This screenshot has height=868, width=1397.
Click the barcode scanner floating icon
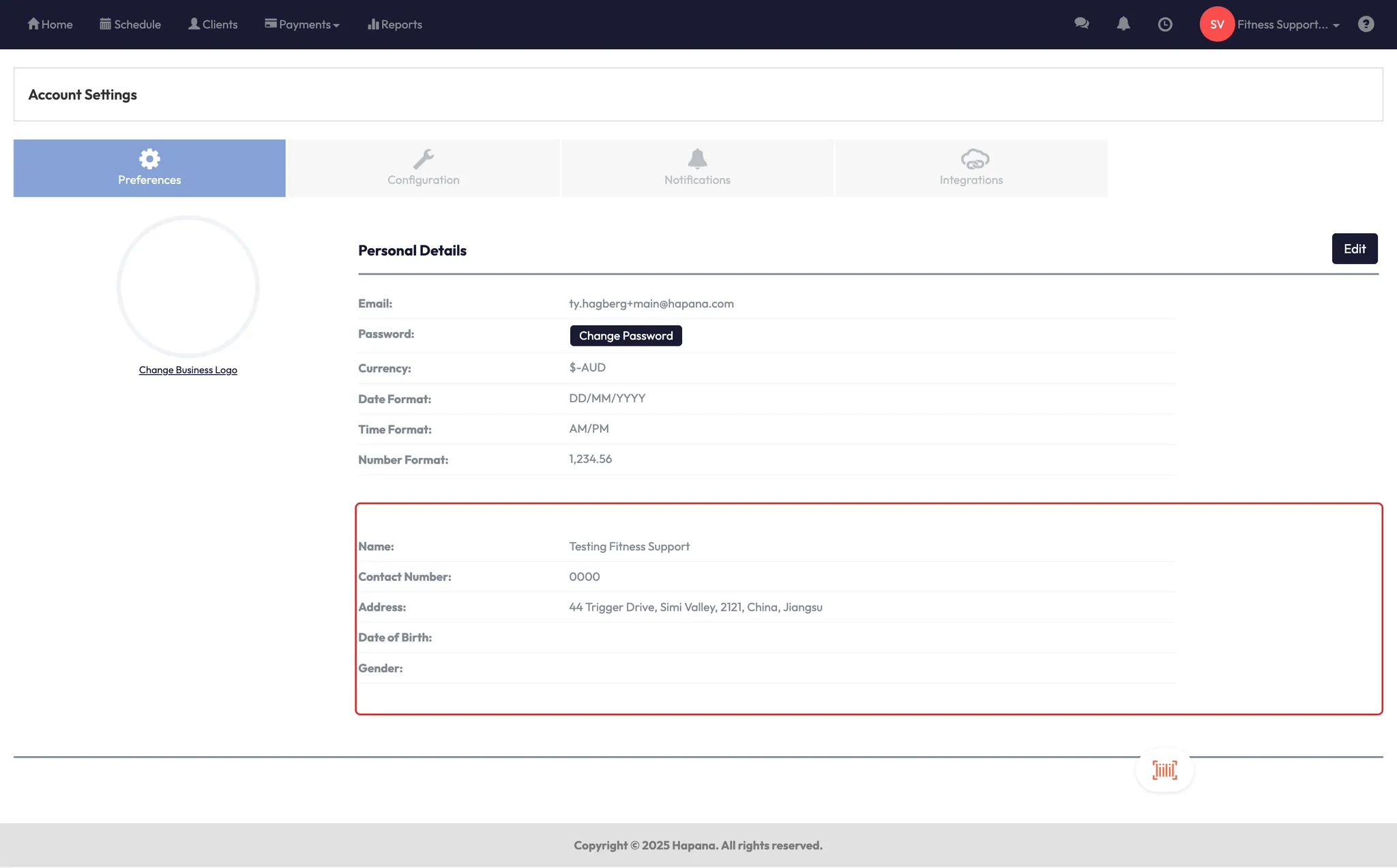(1164, 770)
